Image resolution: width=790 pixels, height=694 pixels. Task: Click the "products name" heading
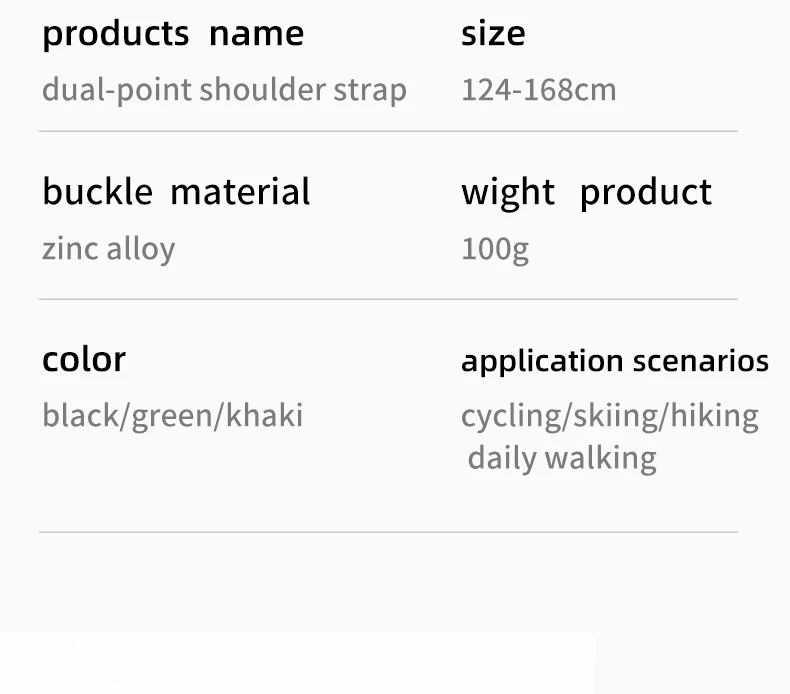(x=173, y=34)
